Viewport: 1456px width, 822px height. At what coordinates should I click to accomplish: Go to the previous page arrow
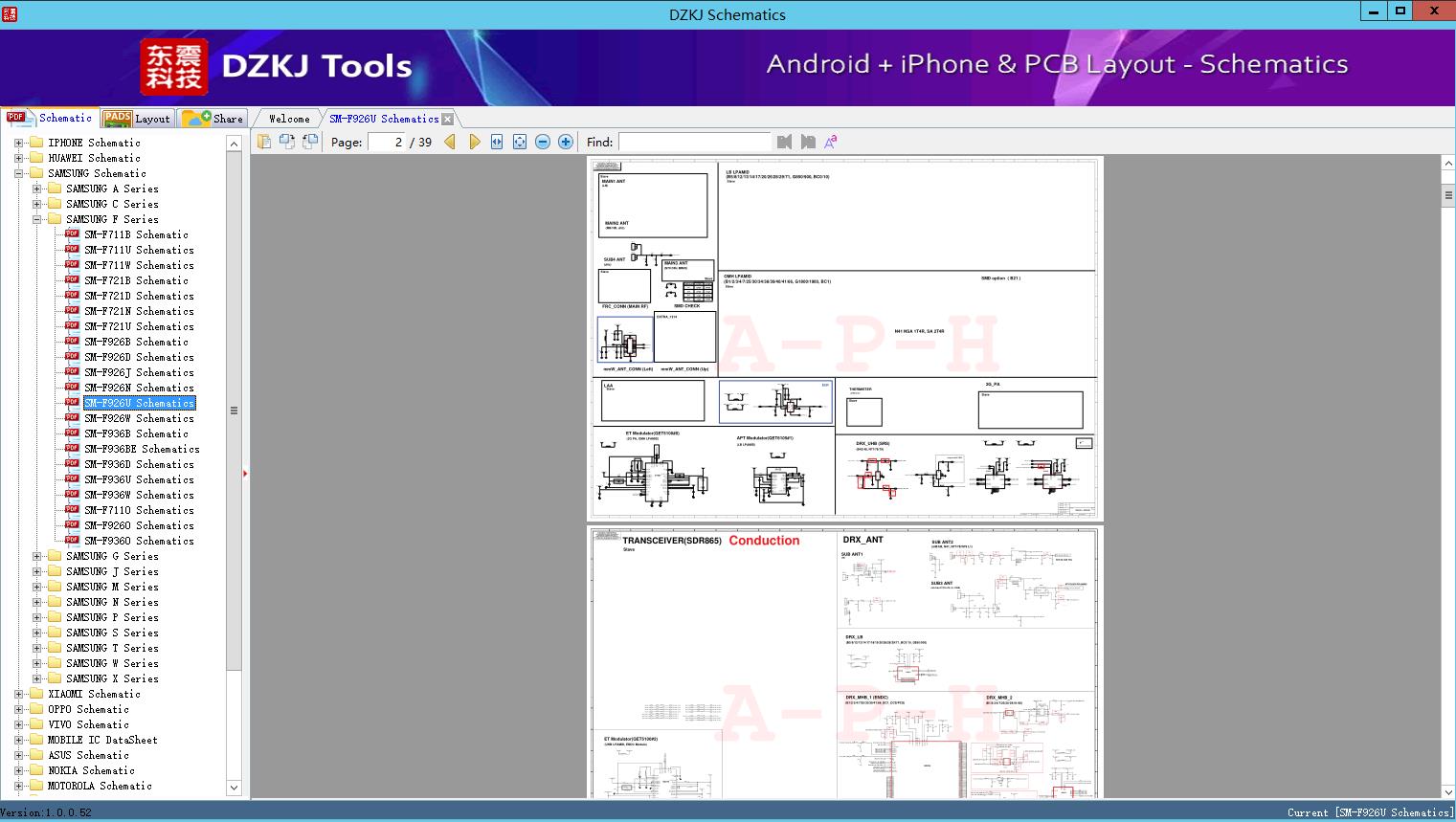[x=450, y=142]
